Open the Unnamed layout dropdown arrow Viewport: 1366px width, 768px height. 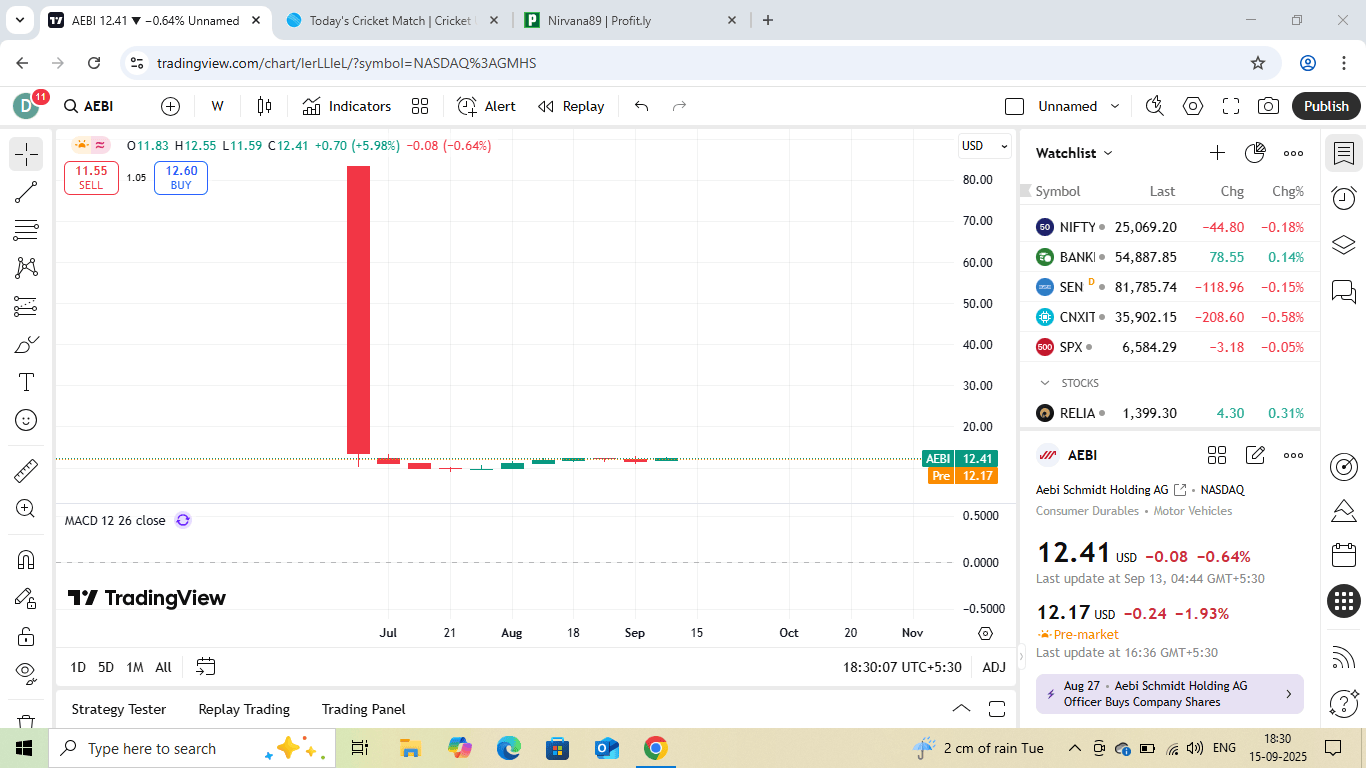click(1115, 106)
